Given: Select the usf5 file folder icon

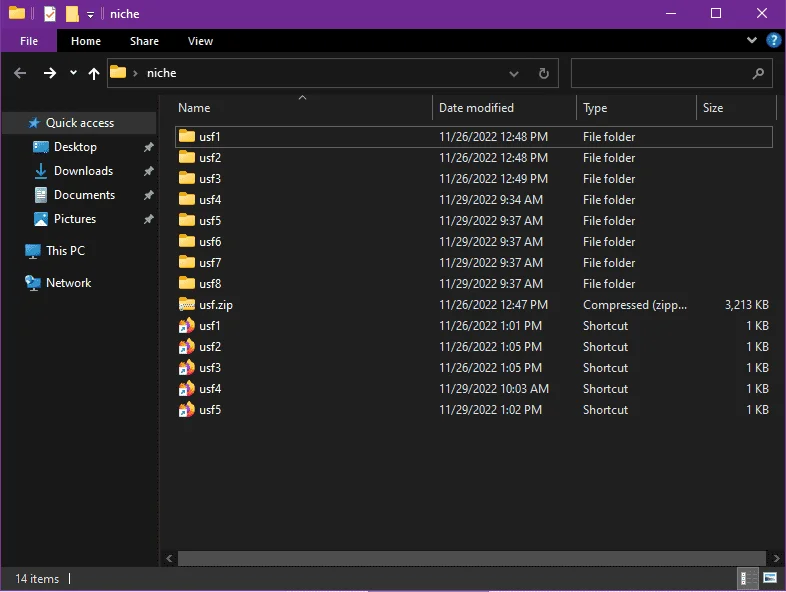Looking at the screenshot, I should pyautogui.click(x=186, y=221).
